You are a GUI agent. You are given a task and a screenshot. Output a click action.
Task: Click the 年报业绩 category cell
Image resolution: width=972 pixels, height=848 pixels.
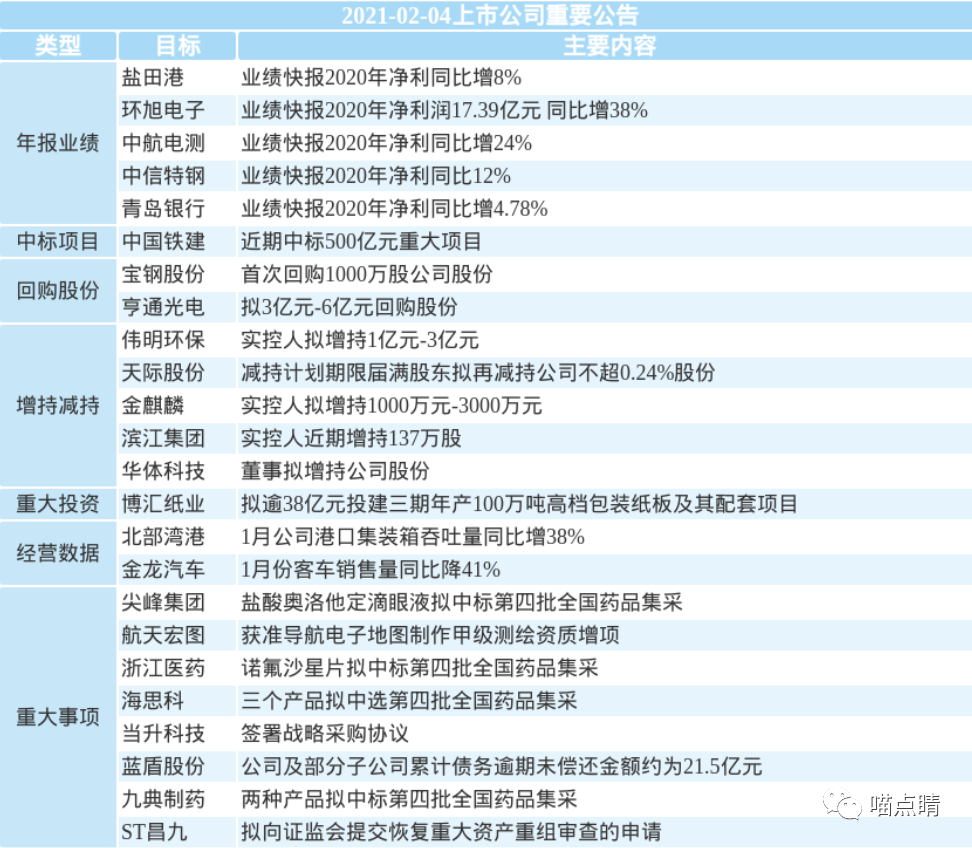tap(58, 143)
